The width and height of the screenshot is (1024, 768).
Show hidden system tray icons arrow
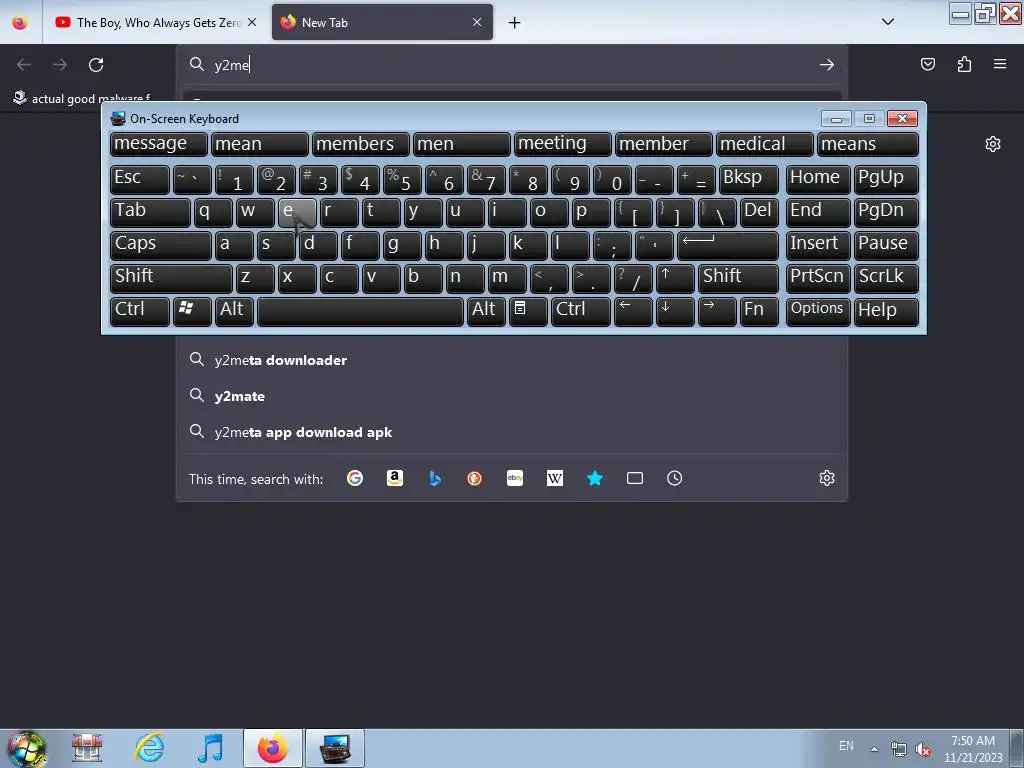tap(874, 749)
